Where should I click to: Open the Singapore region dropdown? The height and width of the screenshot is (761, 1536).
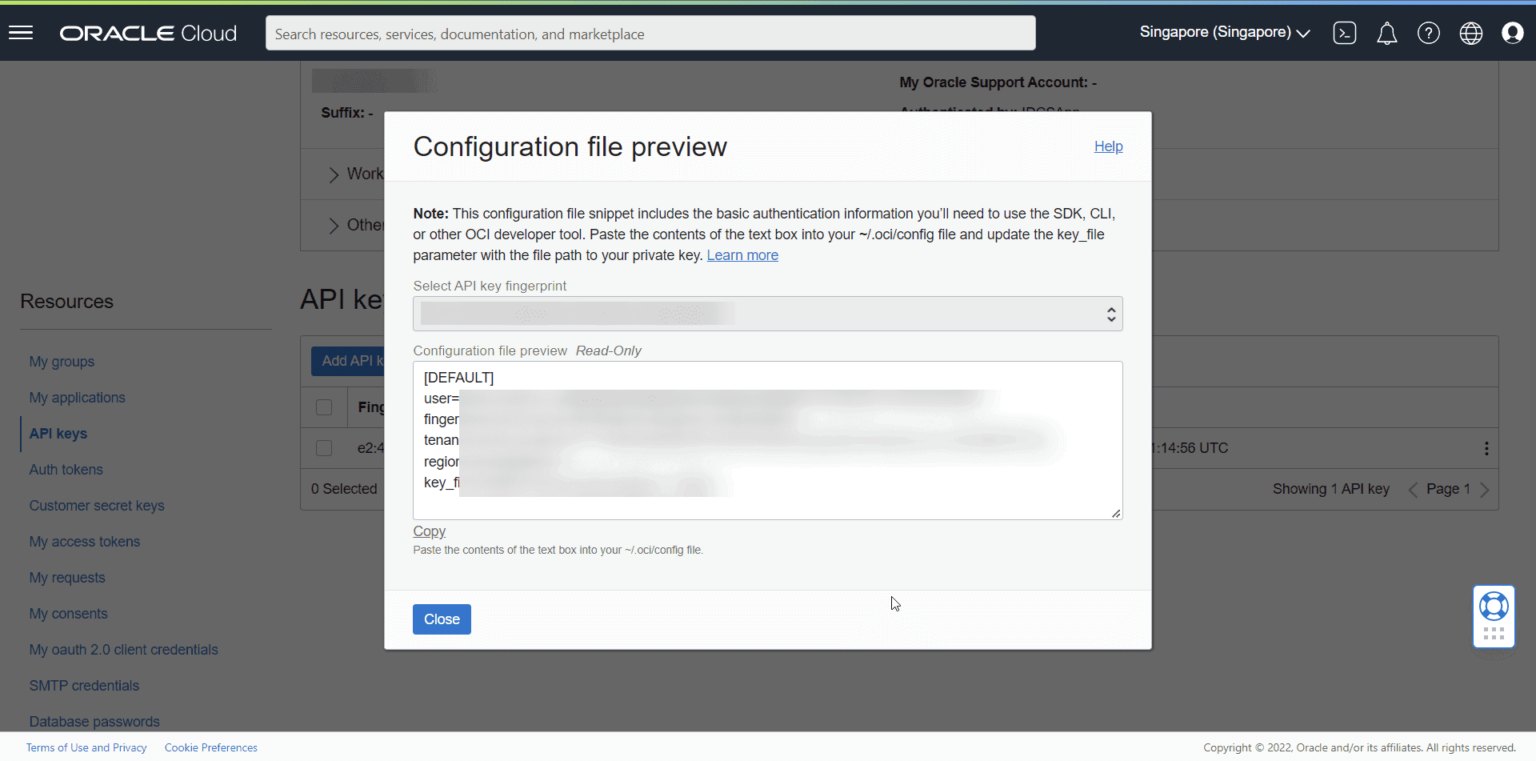(x=1222, y=32)
